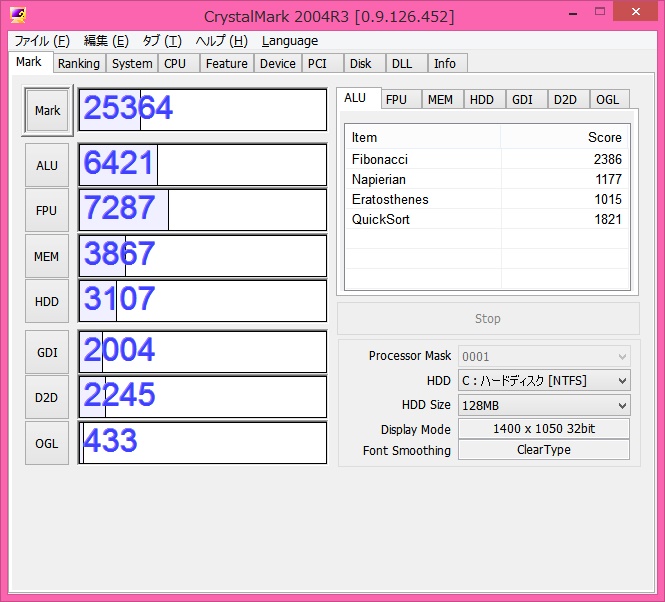665x602 pixels.
Task: Open the タブ (T) menu
Action: tap(162, 41)
